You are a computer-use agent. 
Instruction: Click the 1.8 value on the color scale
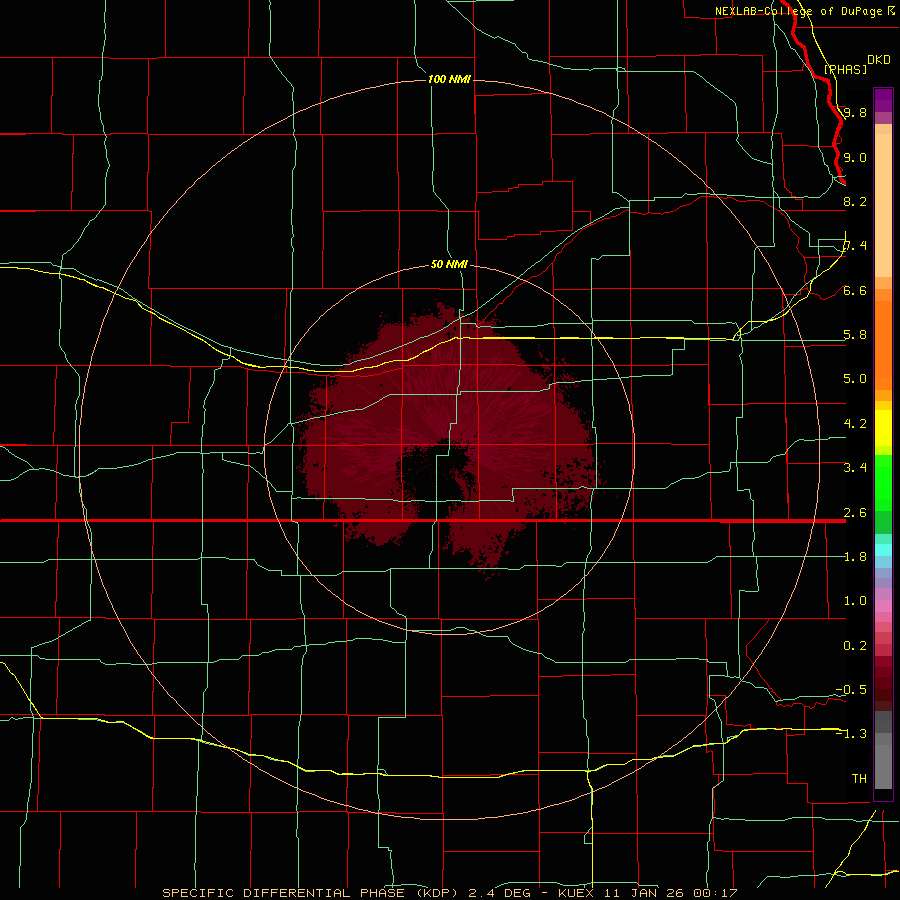click(855, 557)
